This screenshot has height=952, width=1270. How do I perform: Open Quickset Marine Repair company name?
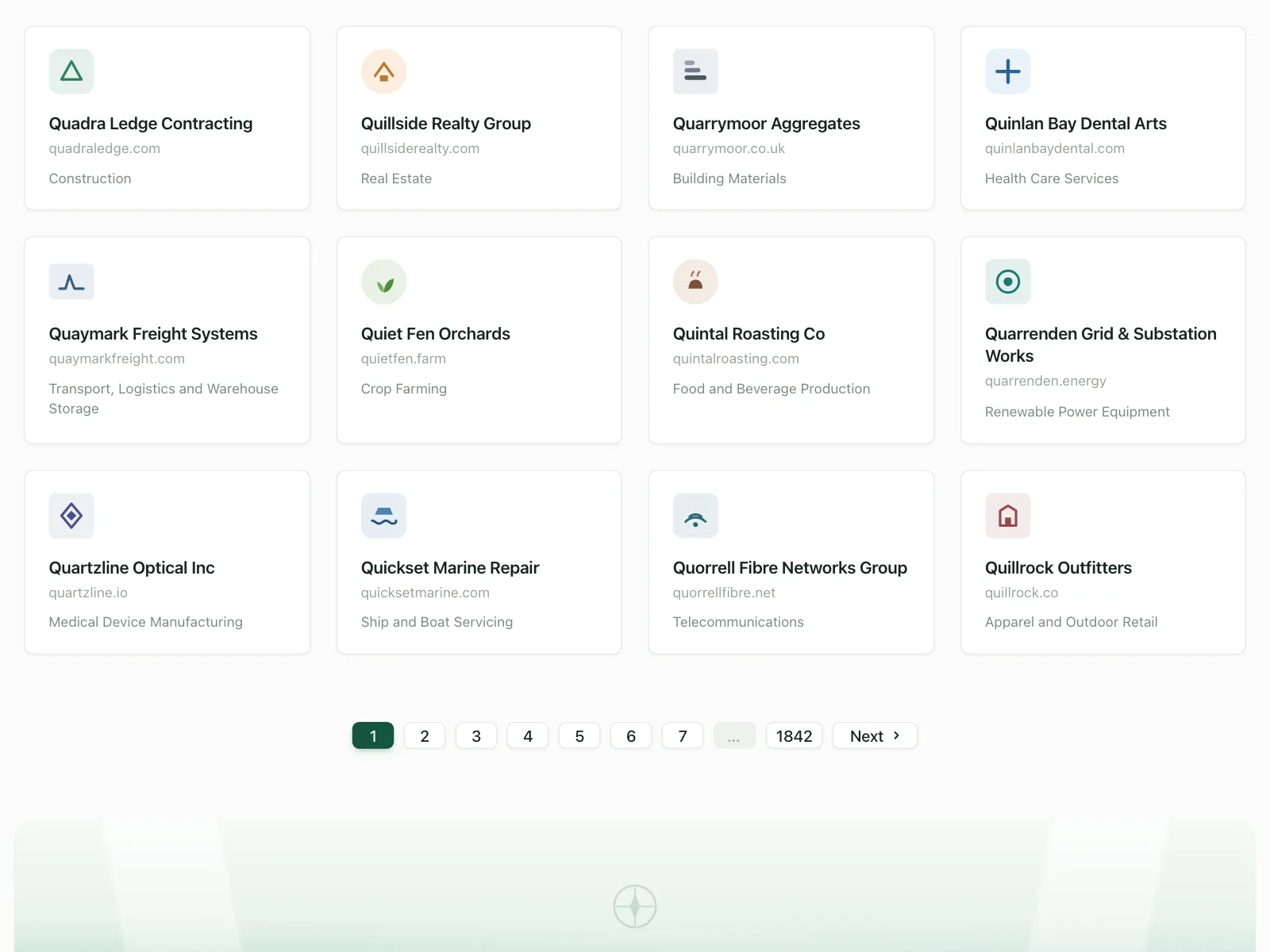450,568
